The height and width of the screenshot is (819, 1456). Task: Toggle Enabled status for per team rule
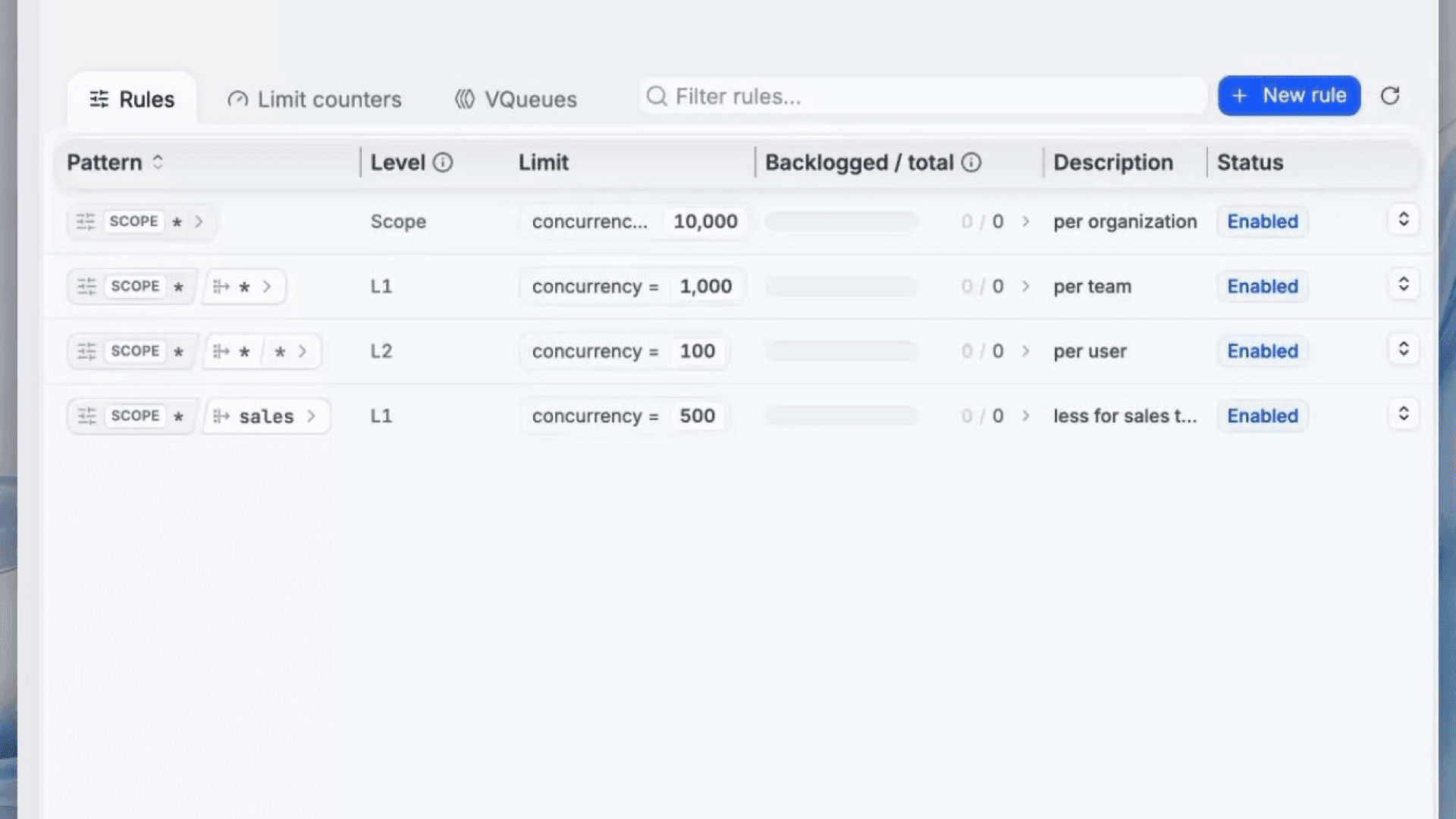(x=1263, y=287)
